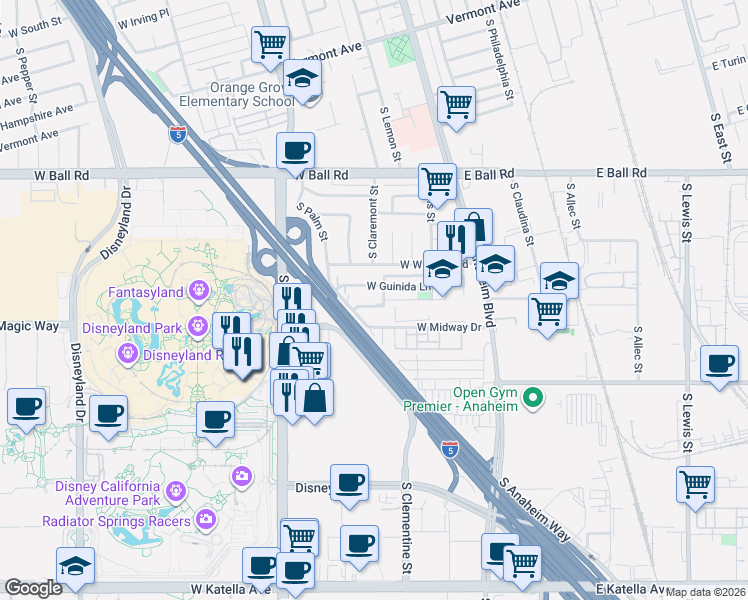
Task: Click the Disneyland Park purple pin
Action: 197,327
